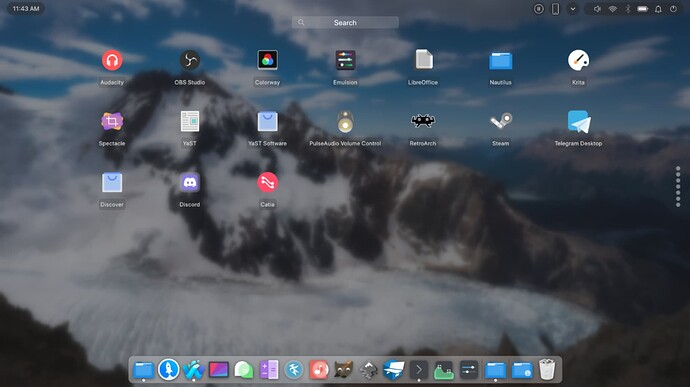690x387 pixels.
Task: Launch the Colorway app
Action: (268, 60)
